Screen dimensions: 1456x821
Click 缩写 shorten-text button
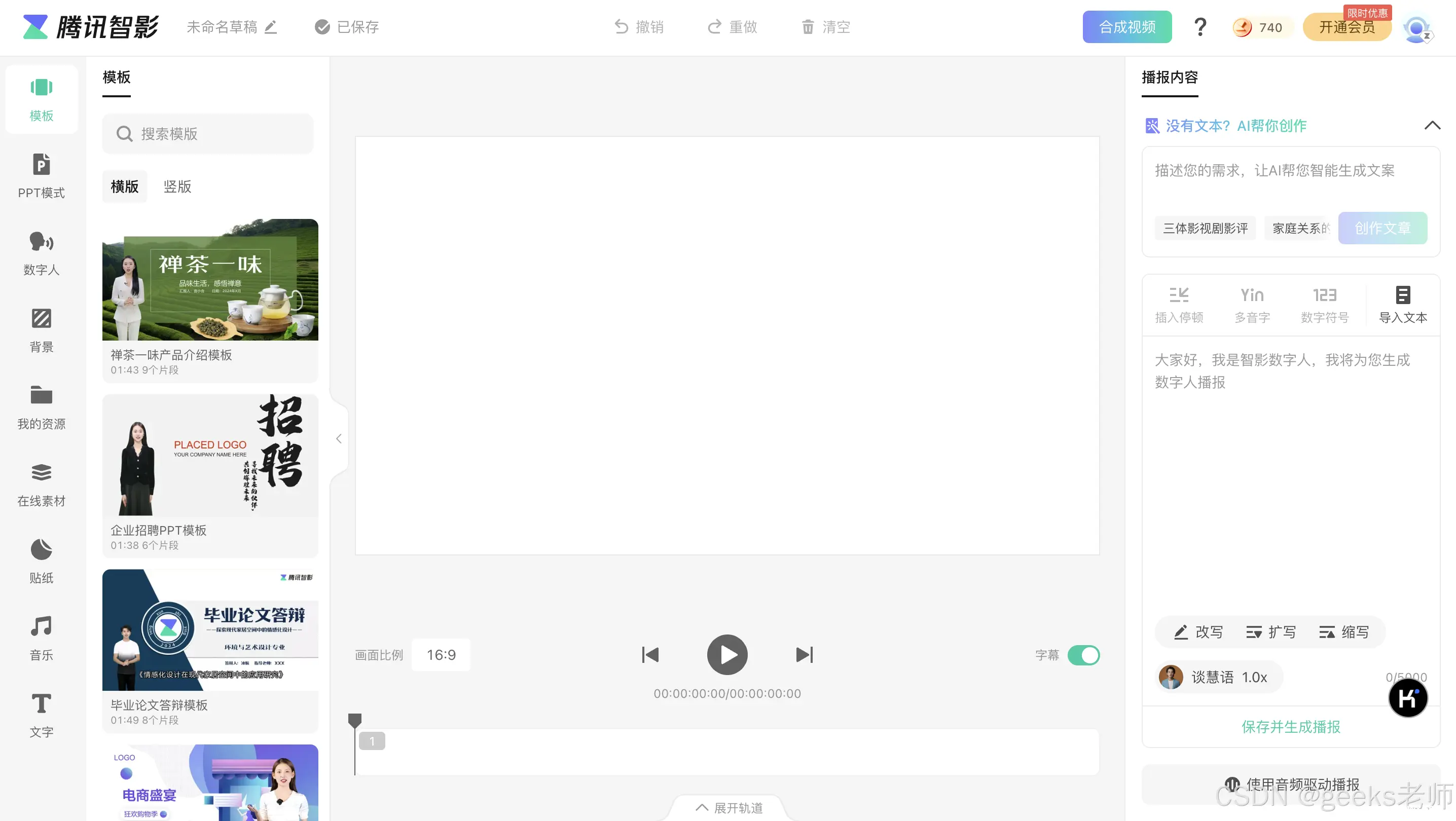point(1344,632)
